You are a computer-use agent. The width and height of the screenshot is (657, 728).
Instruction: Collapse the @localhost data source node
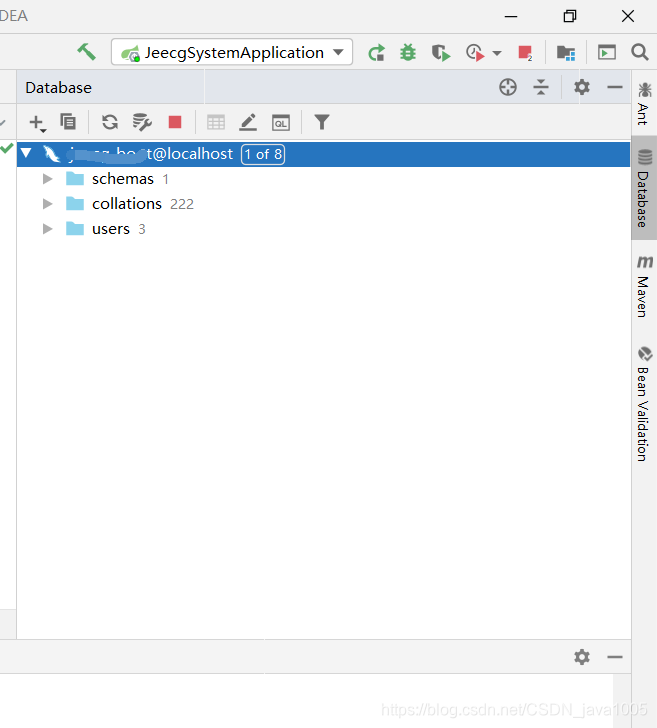click(x=26, y=153)
